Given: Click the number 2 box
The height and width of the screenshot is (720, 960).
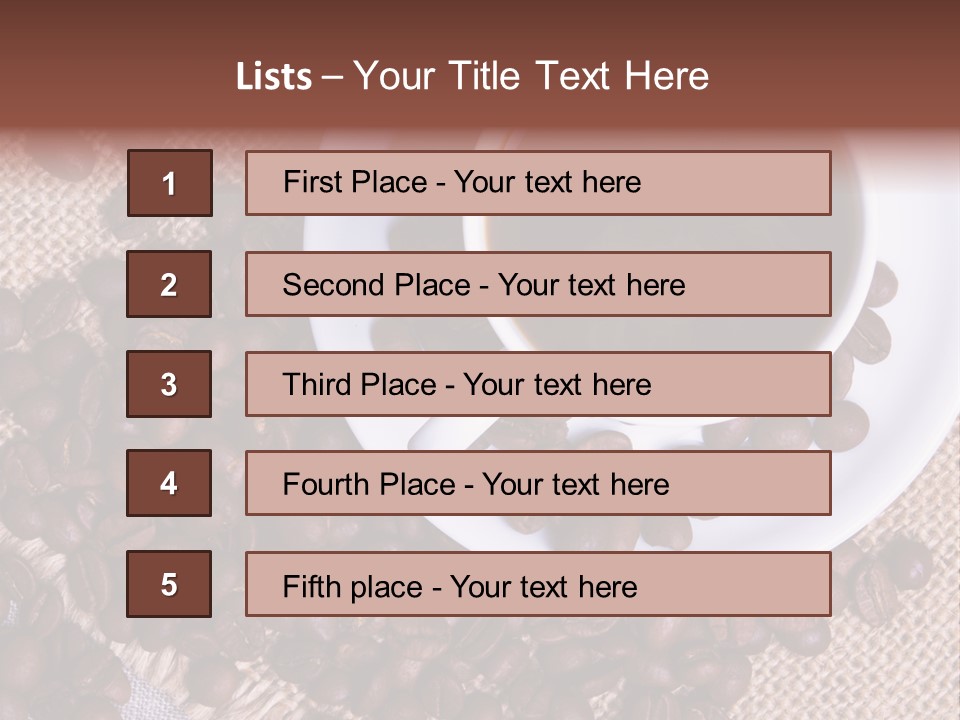Looking at the screenshot, I should (169, 284).
